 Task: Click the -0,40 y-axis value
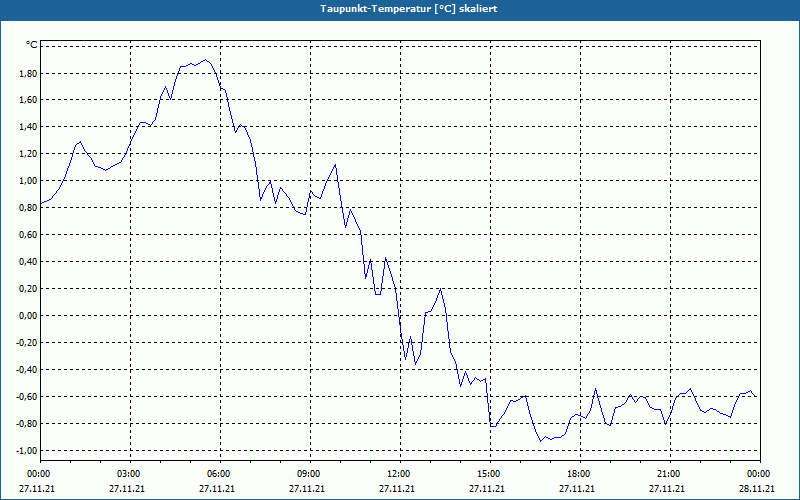click(26, 369)
